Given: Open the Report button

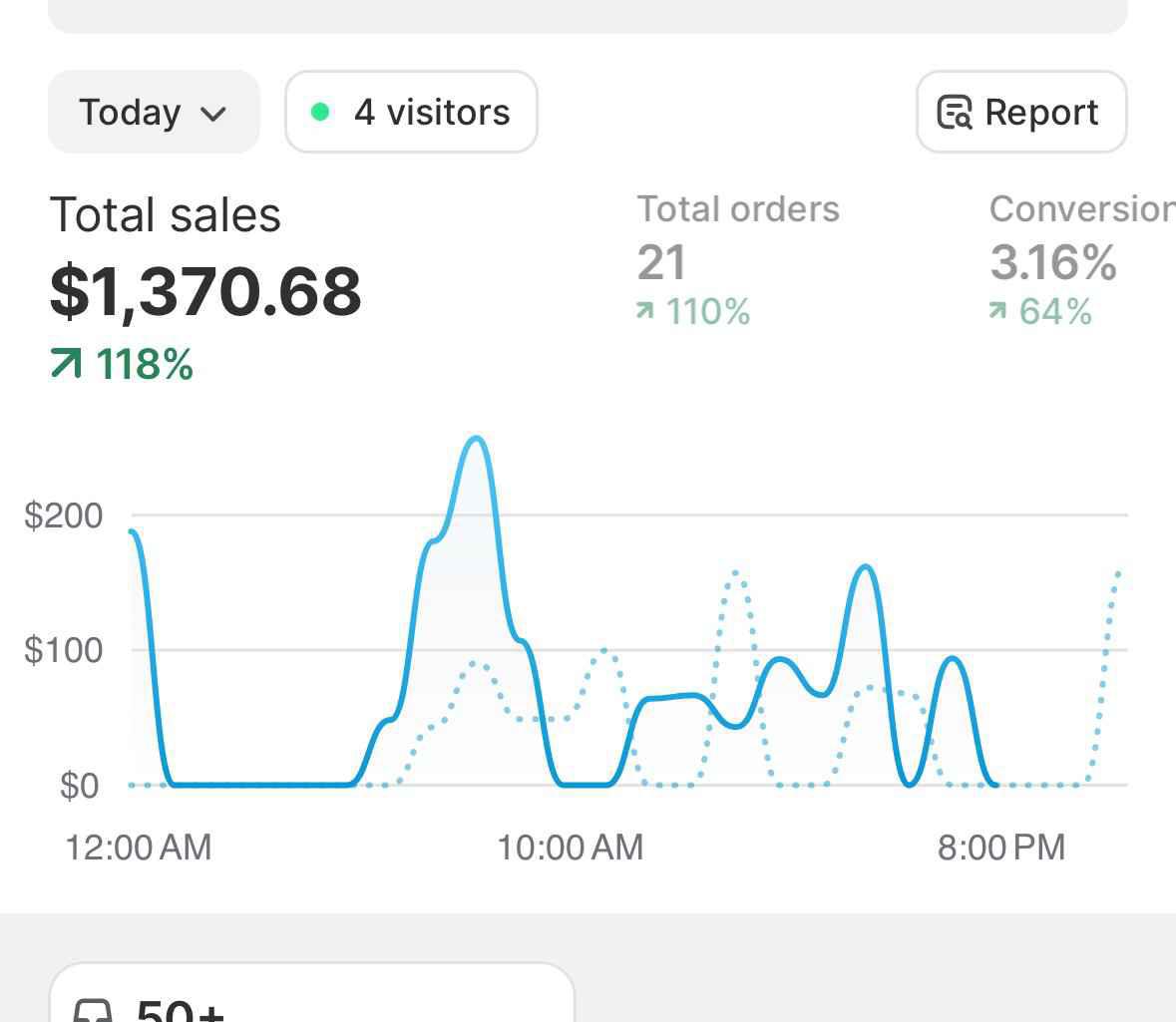Looking at the screenshot, I should (x=1021, y=112).
